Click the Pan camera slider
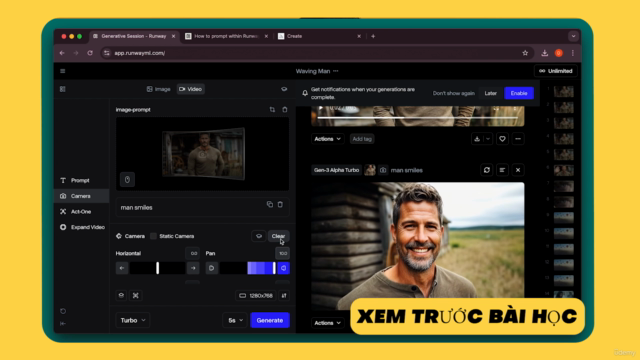Screen dimensions: 640x360 pos(248,268)
